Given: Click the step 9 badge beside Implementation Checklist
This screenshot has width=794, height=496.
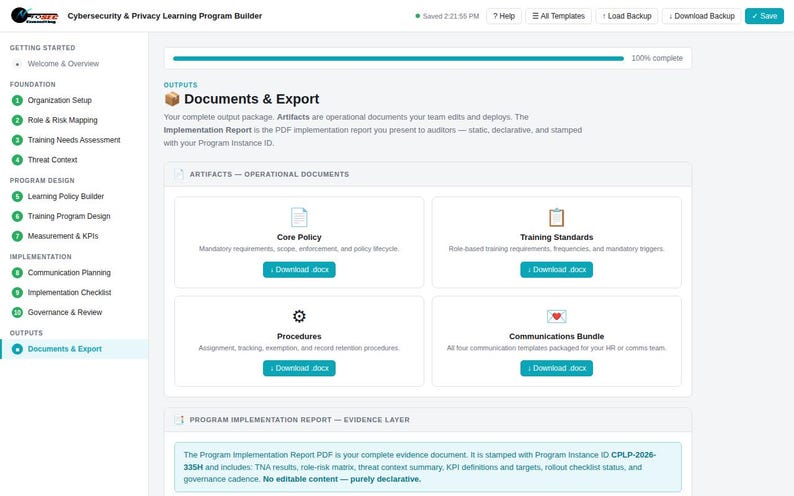Looking at the screenshot, I should 17,293.
